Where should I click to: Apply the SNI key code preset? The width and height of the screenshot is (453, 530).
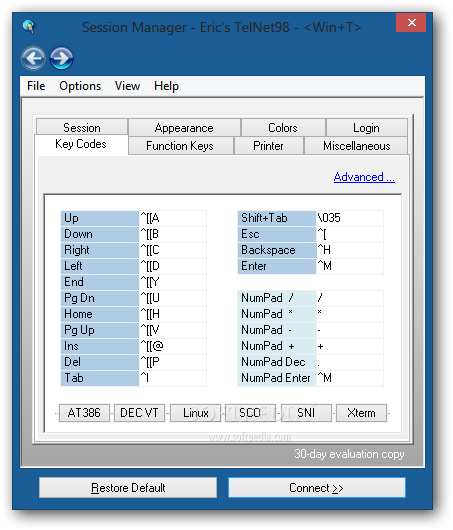click(x=306, y=413)
